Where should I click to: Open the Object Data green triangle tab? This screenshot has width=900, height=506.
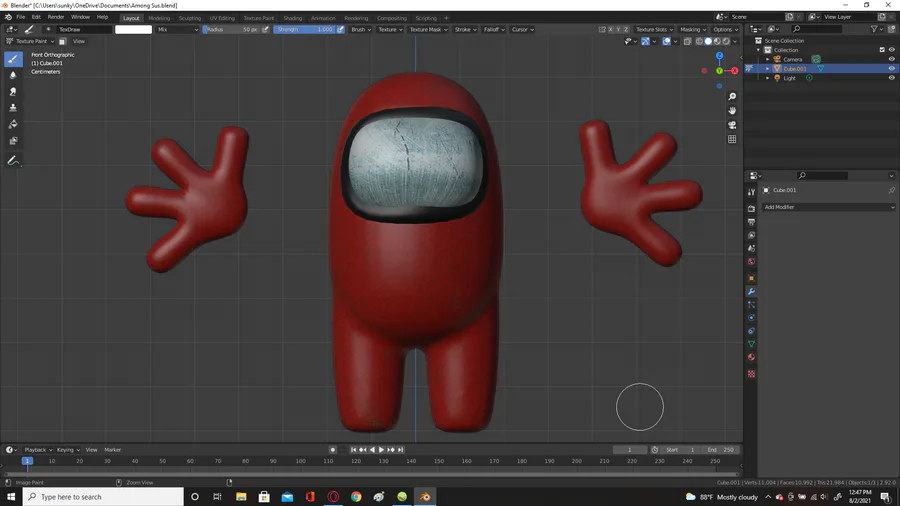(x=751, y=344)
